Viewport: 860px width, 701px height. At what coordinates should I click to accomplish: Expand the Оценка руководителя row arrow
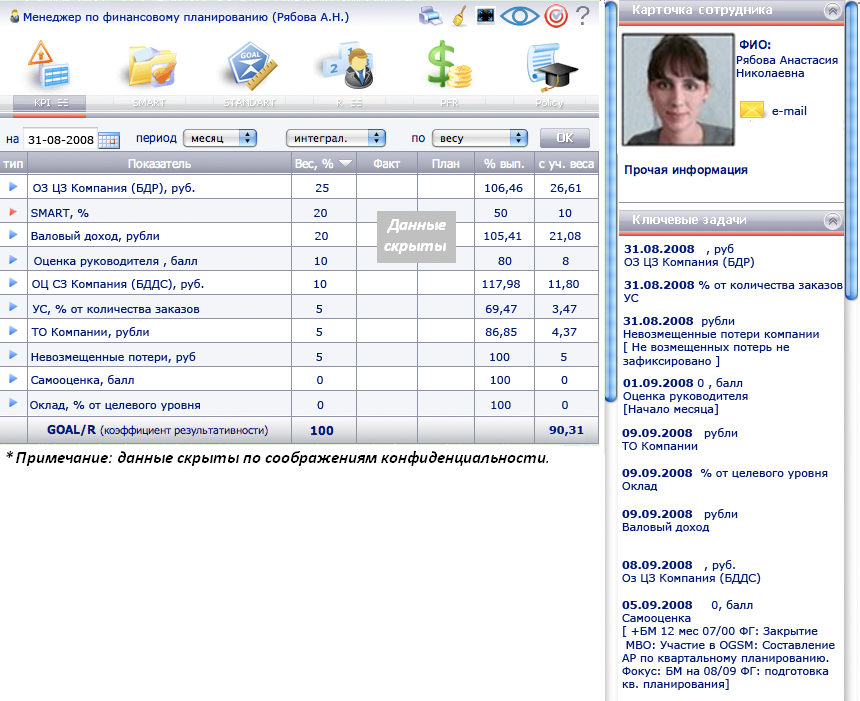(13, 259)
